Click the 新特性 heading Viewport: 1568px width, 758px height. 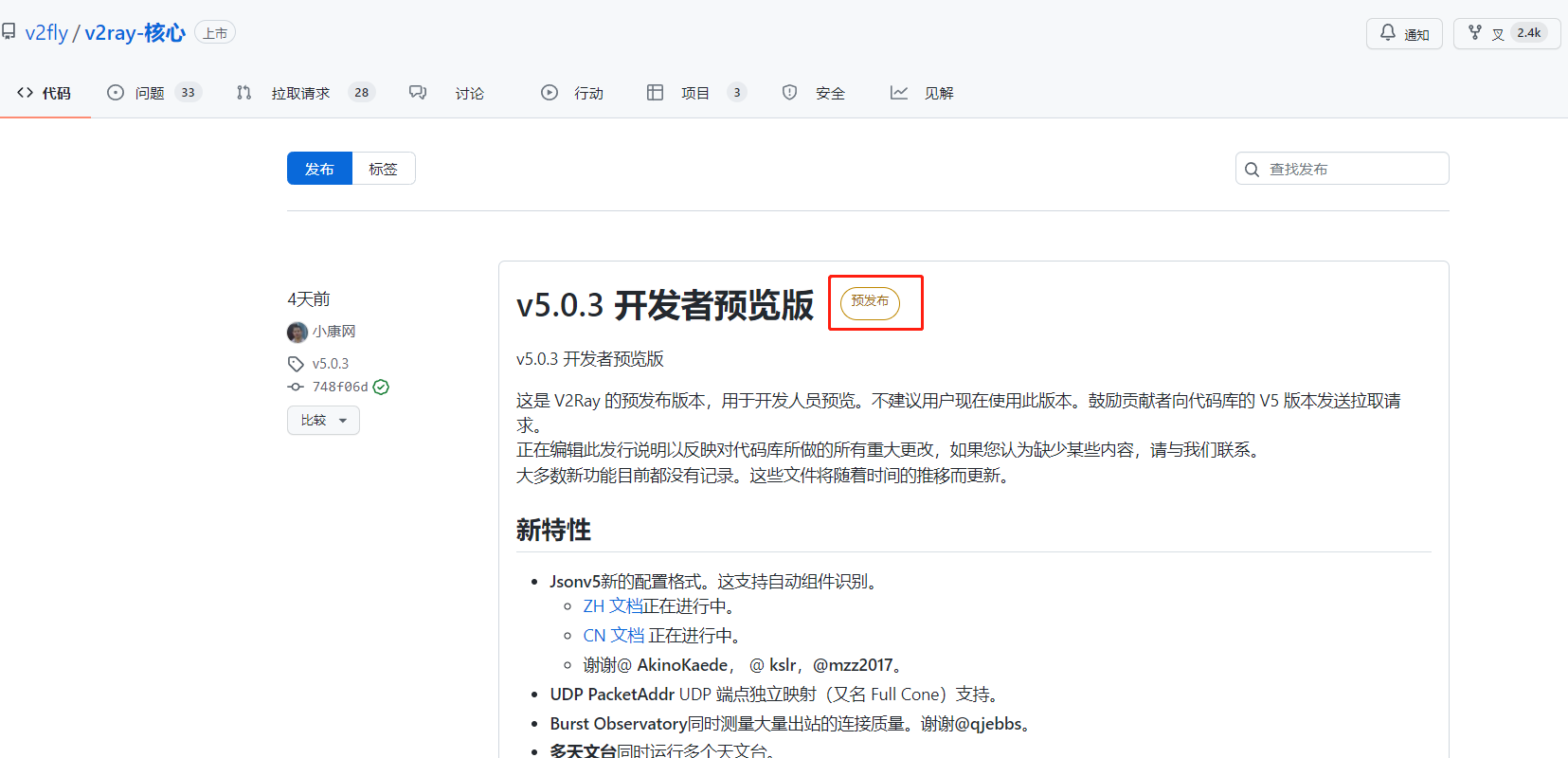click(x=553, y=530)
